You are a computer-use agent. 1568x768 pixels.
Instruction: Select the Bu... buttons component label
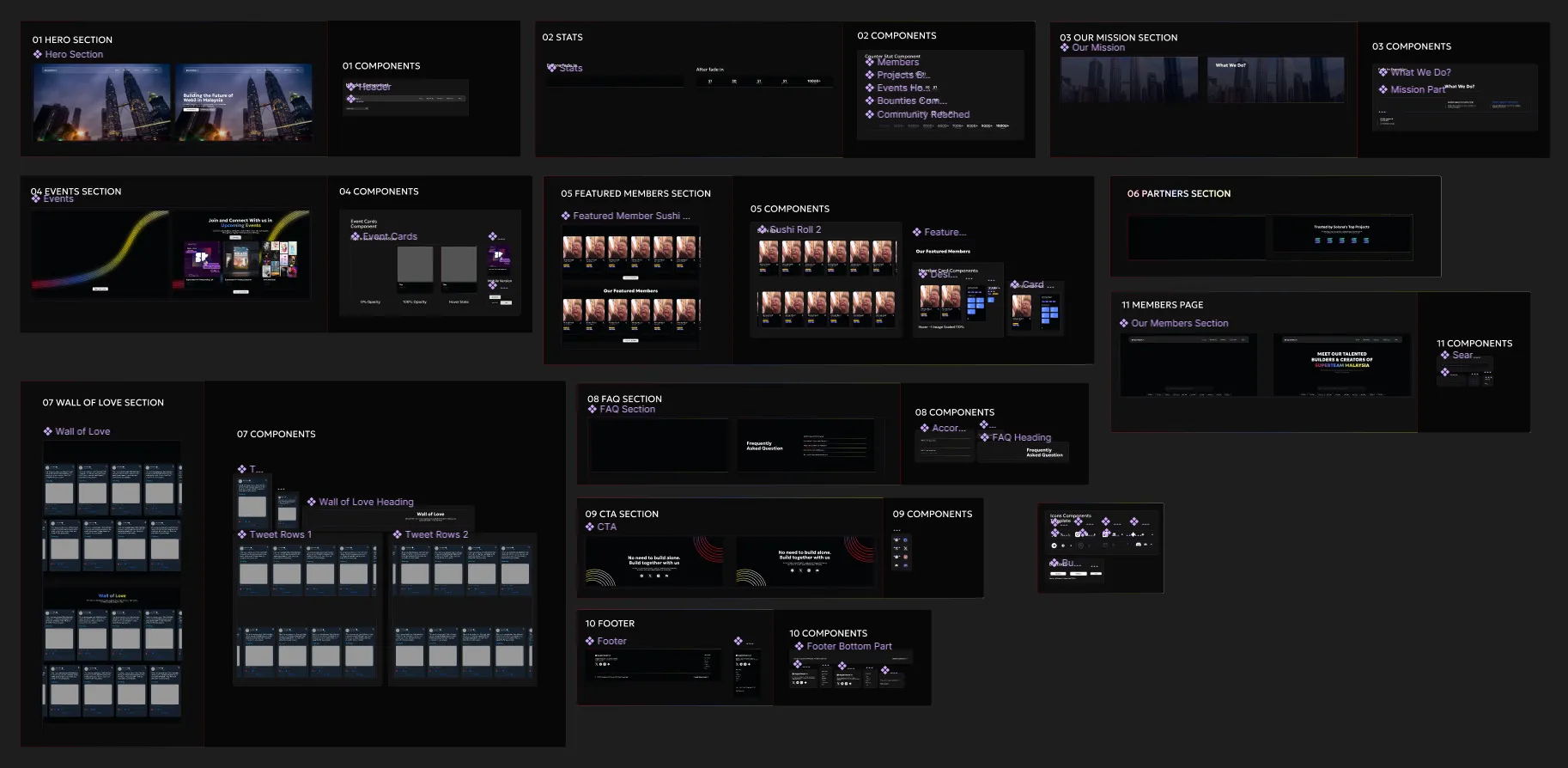click(x=1070, y=563)
